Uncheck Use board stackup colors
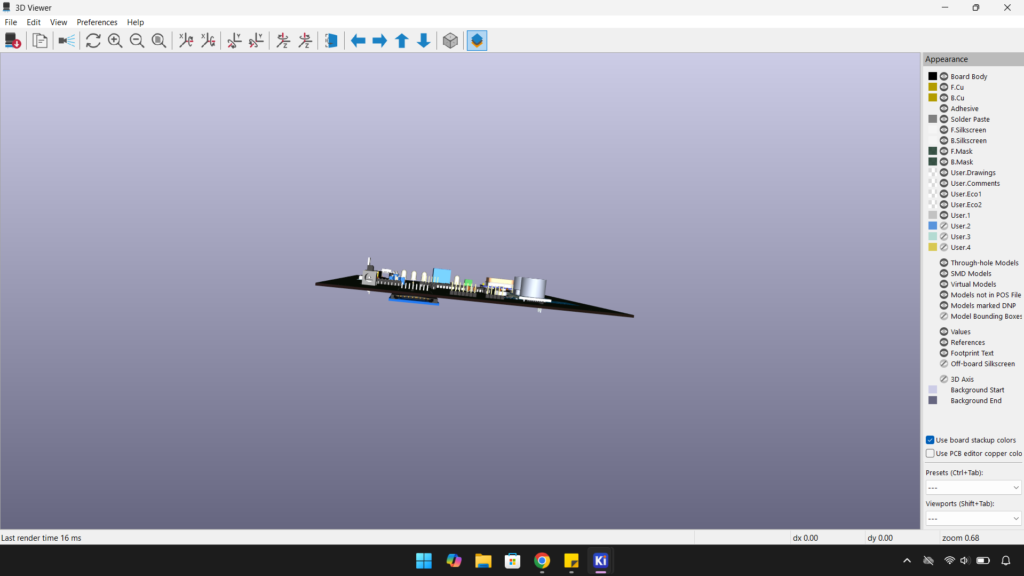The height and width of the screenshot is (576, 1024). 930,440
